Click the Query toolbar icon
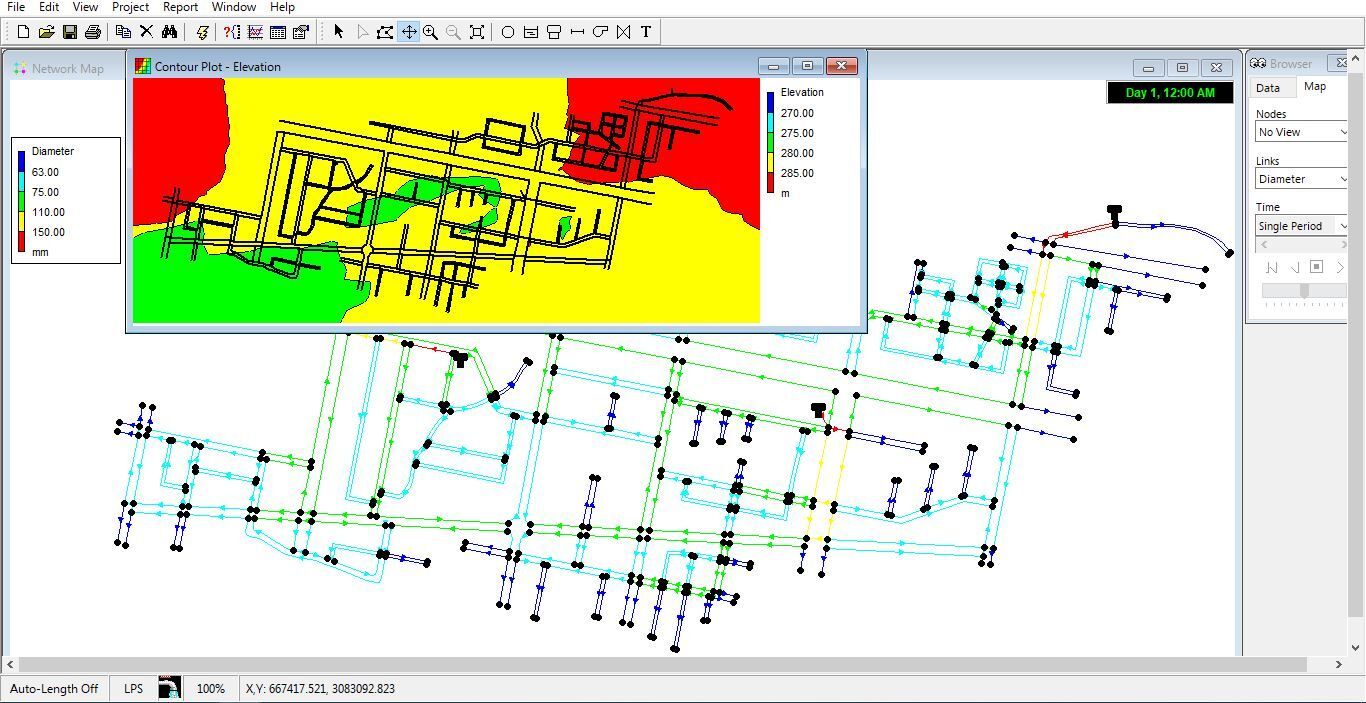This screenshot has width=1366, height=703. (232, 32)
